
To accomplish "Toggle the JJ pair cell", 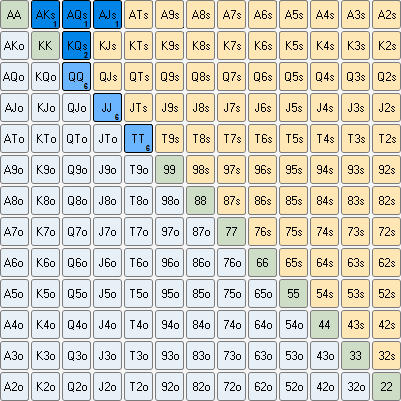I will [108, 108].
